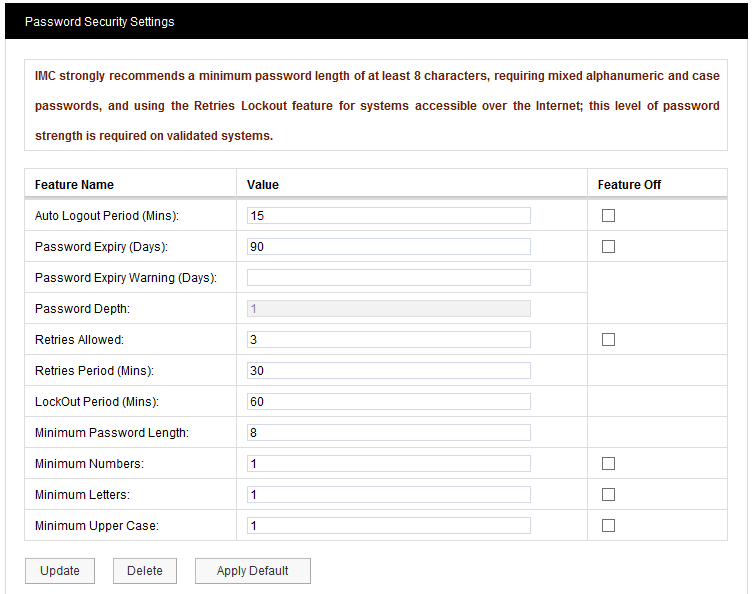Viewport: 753px width, 594px height.
Task: Enable Feature Off for Auto Logout Period
Action: [608, 216]
